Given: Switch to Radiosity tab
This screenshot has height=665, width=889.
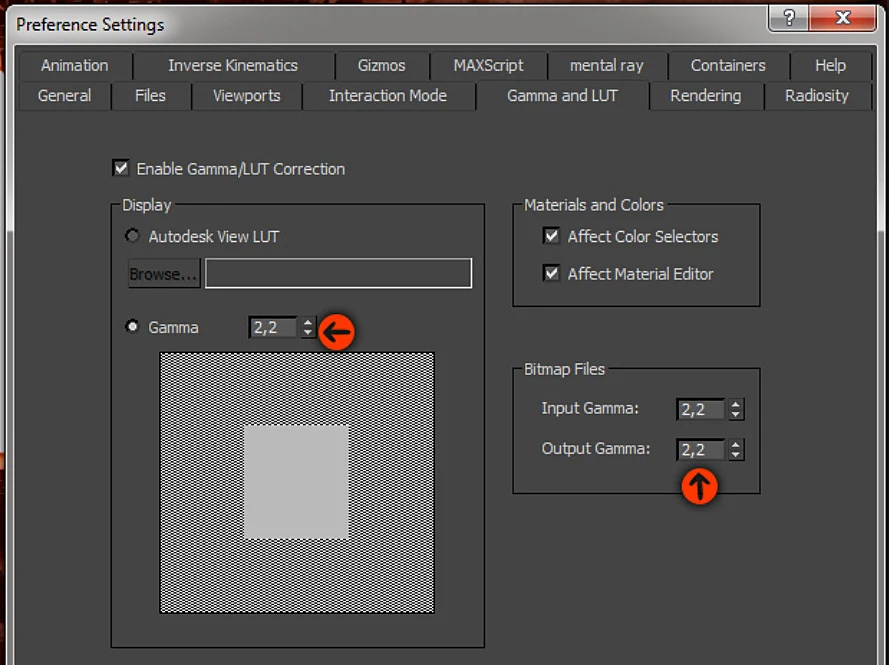Looking at the screenshot, I should 817,96.
